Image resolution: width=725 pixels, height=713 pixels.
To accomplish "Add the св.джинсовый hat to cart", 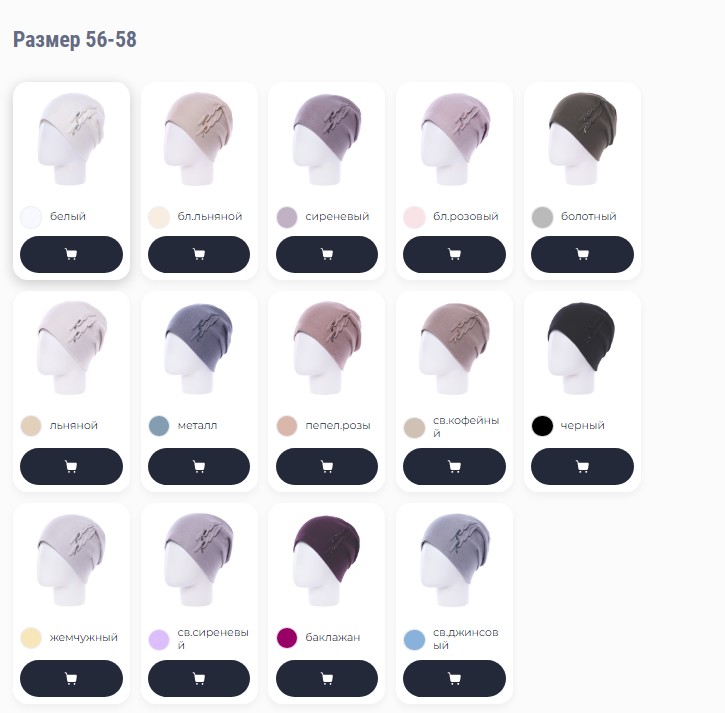I will pyautogui.click(x=455, y=678).
